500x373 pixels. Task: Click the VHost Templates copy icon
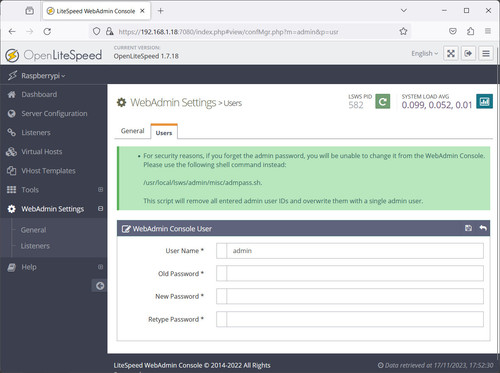pos(12,171)
